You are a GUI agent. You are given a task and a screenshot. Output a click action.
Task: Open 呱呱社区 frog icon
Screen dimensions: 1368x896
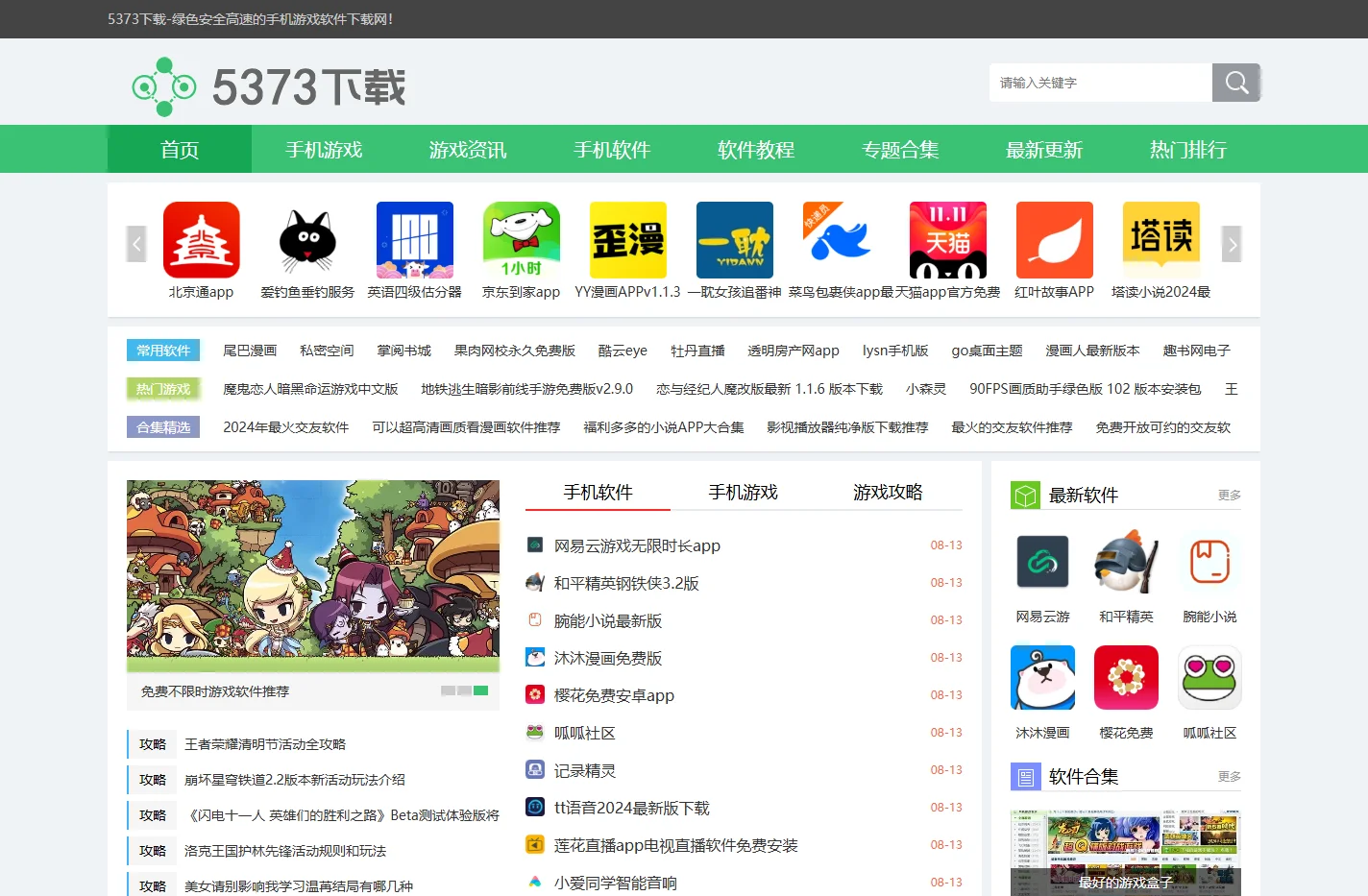(x=1209, y=678)
